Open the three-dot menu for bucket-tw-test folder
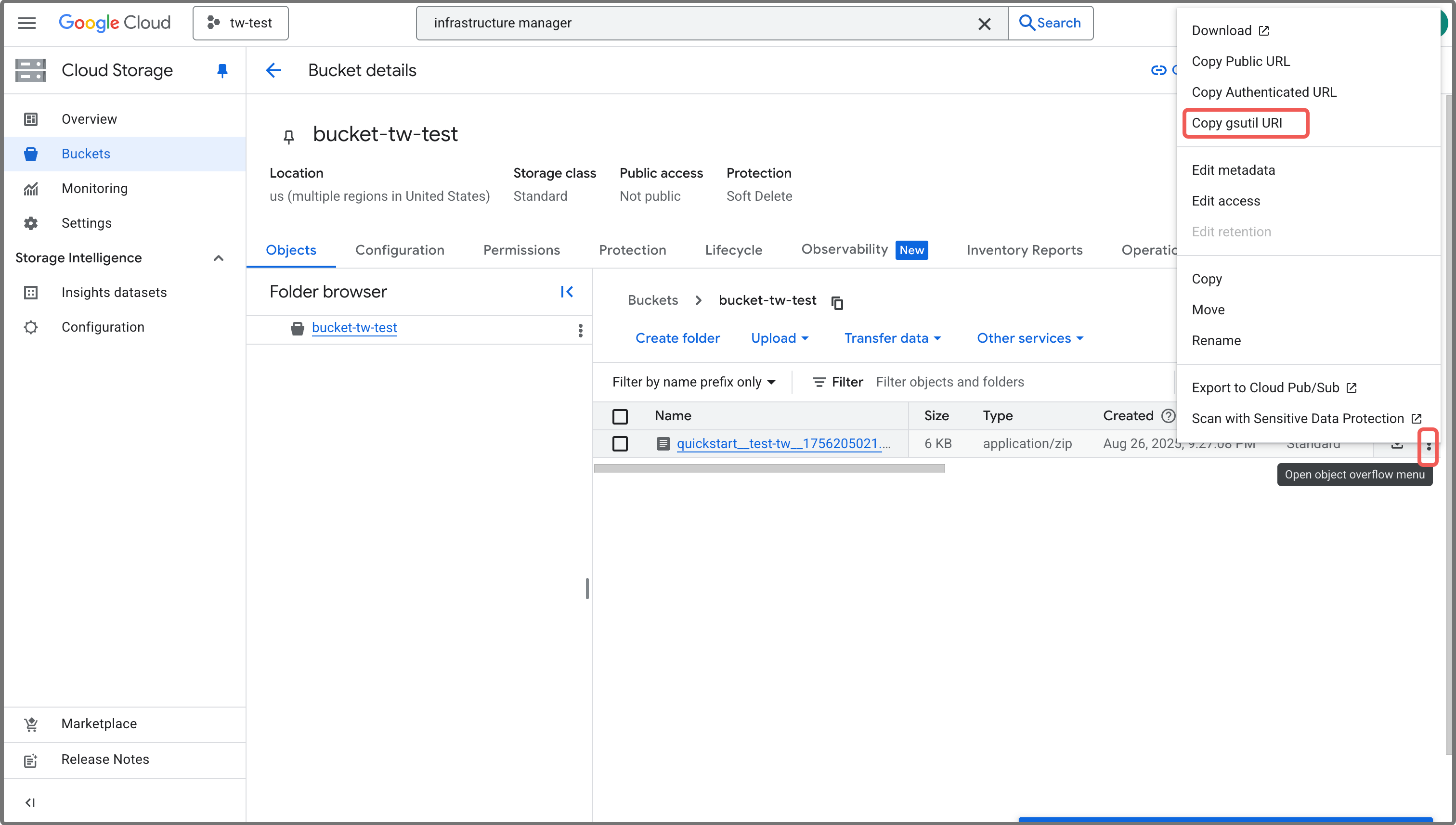1456x825 pixels. (580, 330)
